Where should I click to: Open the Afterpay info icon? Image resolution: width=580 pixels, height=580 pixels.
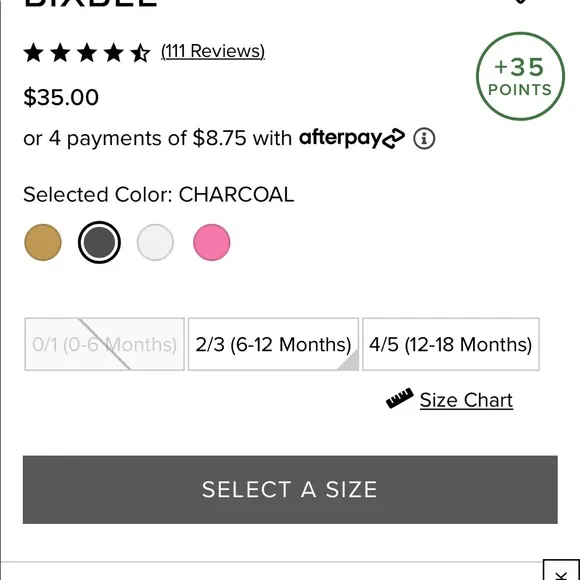click(x=424, y=139)
